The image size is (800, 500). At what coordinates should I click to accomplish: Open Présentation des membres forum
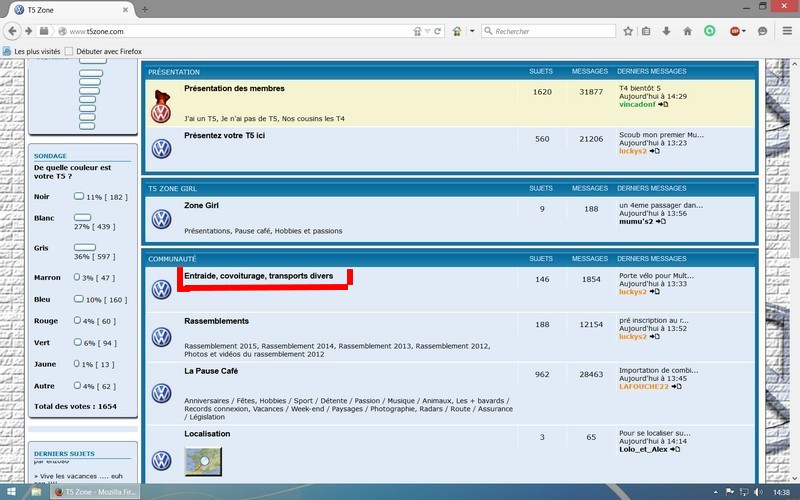234,88
